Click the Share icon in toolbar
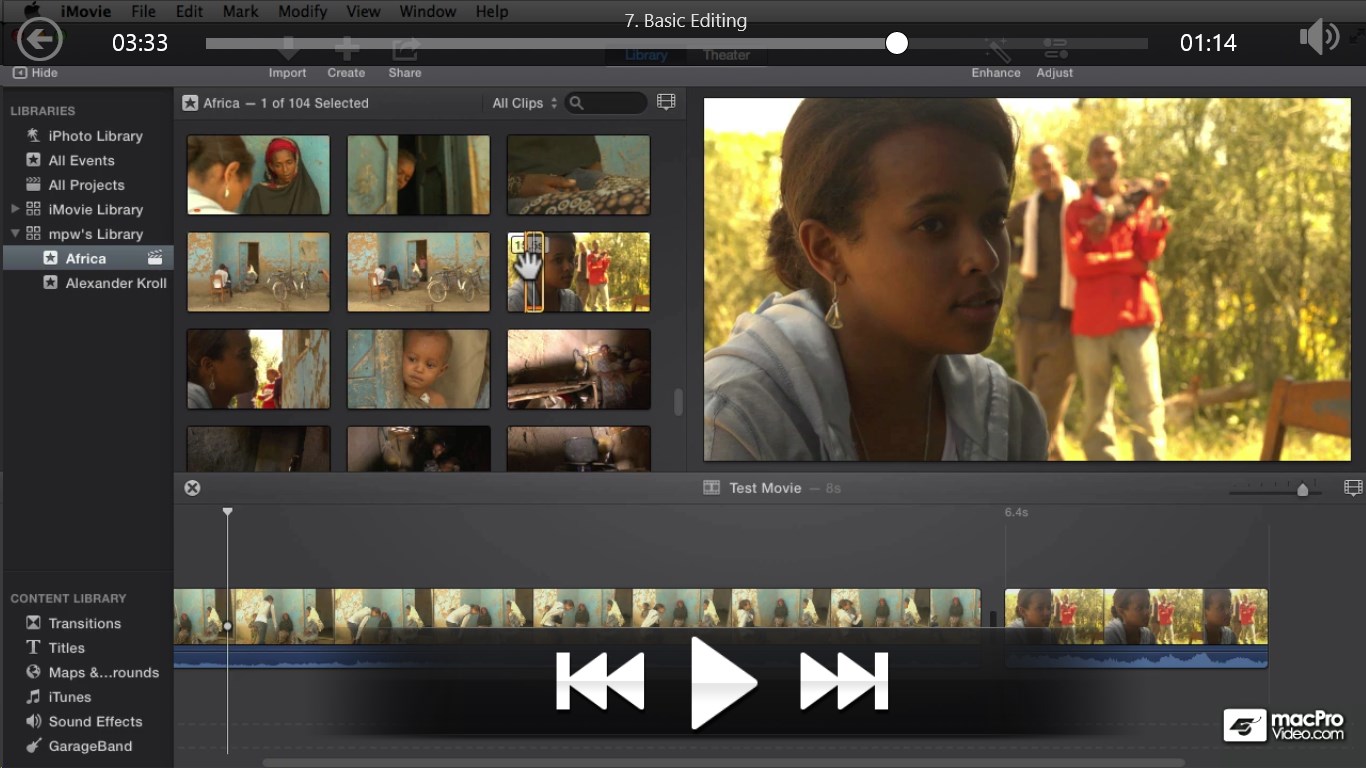Screen dimensions: 1366x768 (x=405, y=50)
